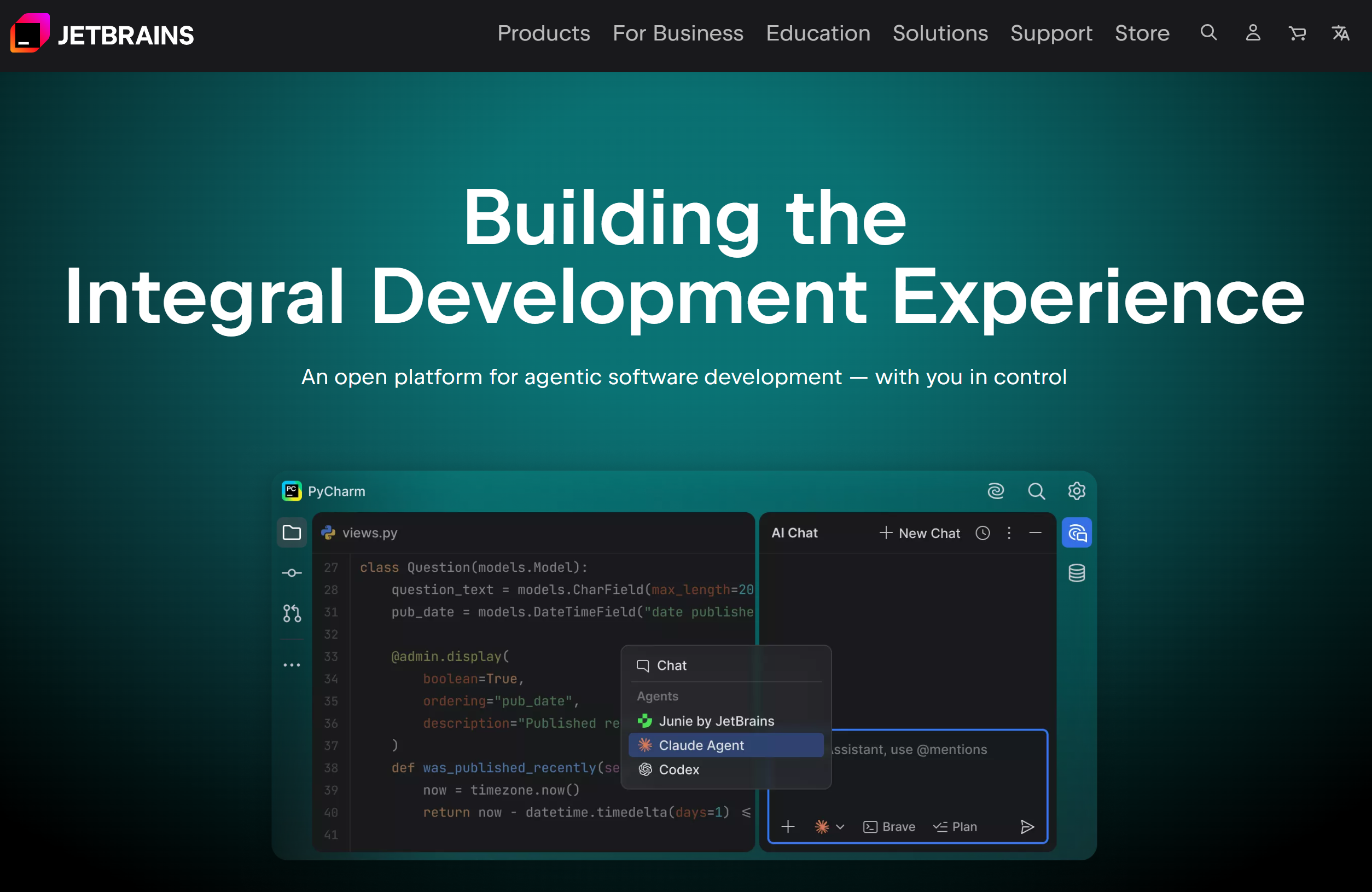Open the Education menu
The width and height of the screenshot is (1372, 892).
coord(818,33)
